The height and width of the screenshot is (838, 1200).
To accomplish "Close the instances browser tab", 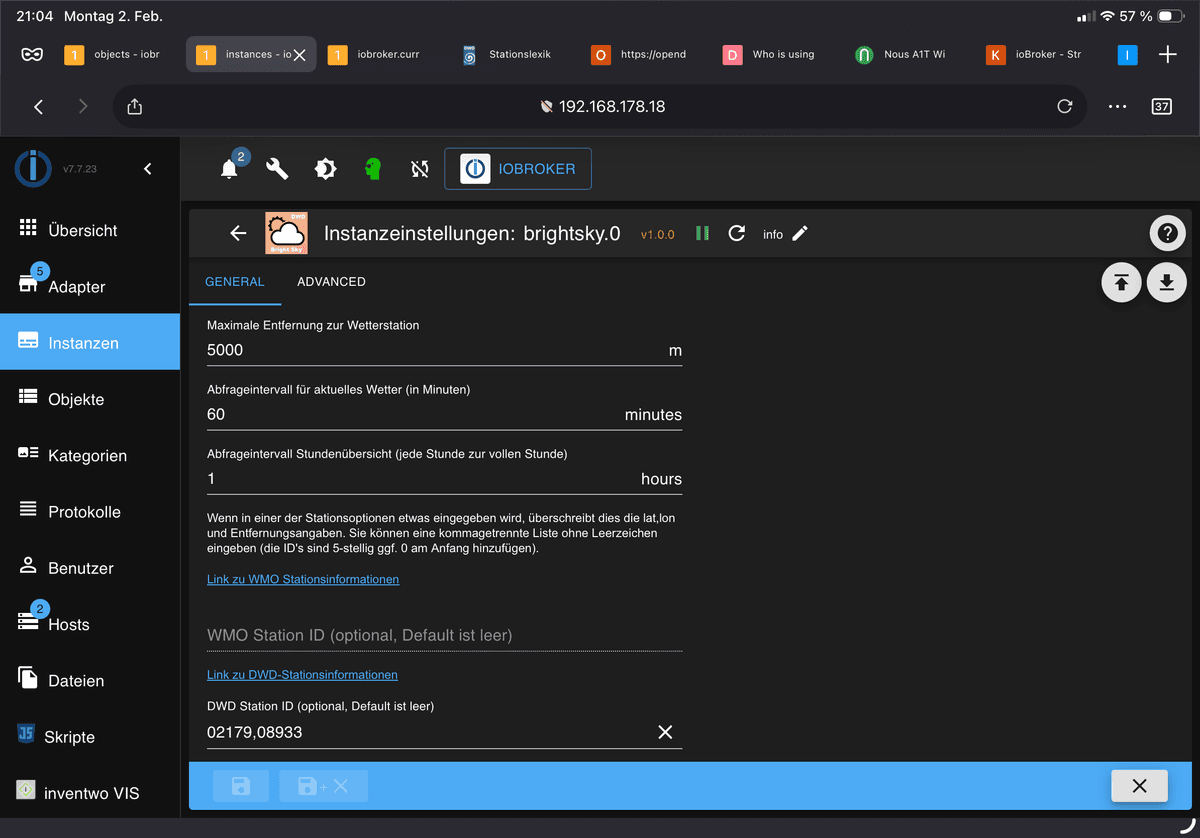I will point(299,55).
